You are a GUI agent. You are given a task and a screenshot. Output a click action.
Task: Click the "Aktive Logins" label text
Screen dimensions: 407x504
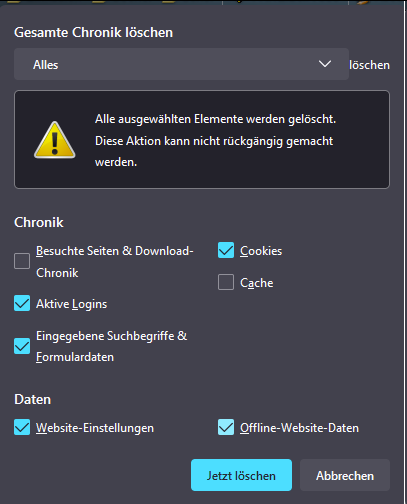point(72,304)
